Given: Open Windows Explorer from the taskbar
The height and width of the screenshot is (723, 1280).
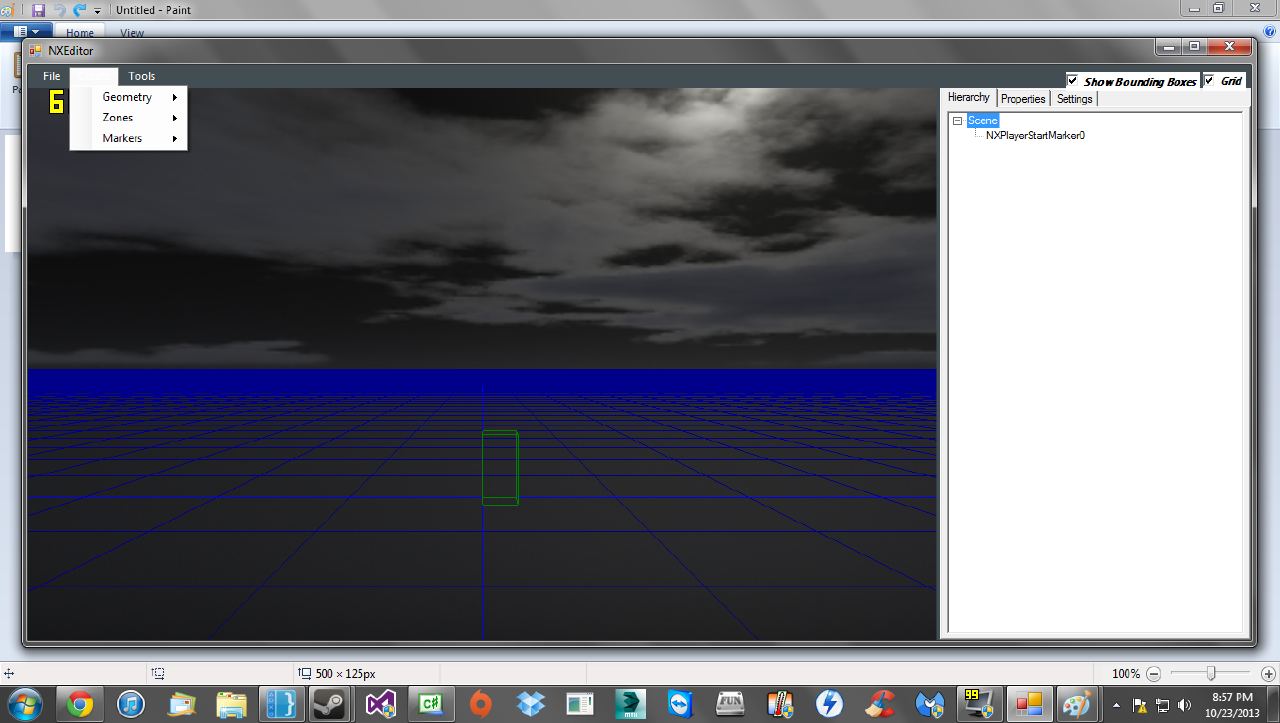Looking at the screenshot, I should (x=231, y=705).
